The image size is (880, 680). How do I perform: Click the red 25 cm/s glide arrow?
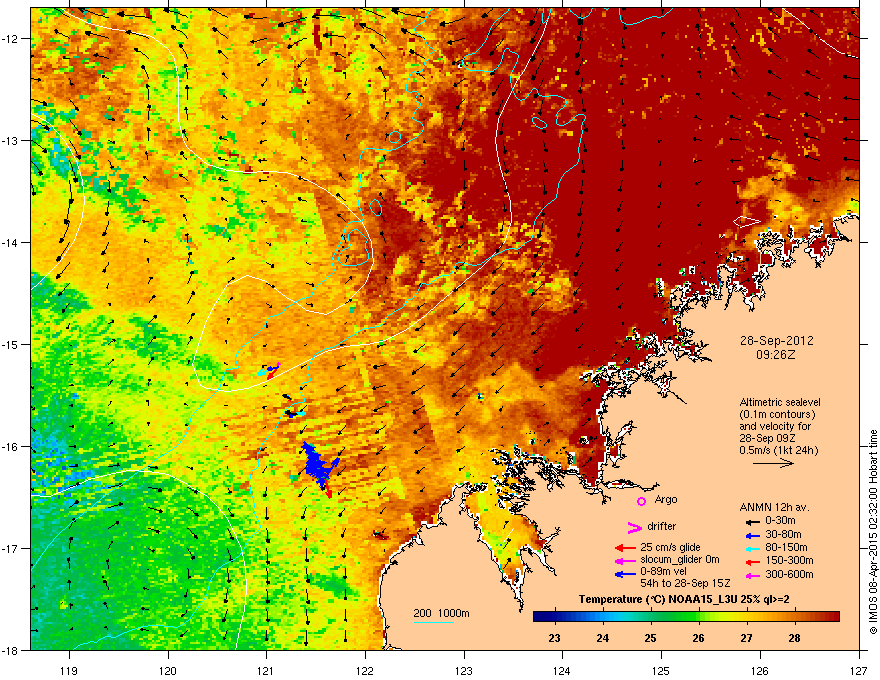click(x=625, y=548)
